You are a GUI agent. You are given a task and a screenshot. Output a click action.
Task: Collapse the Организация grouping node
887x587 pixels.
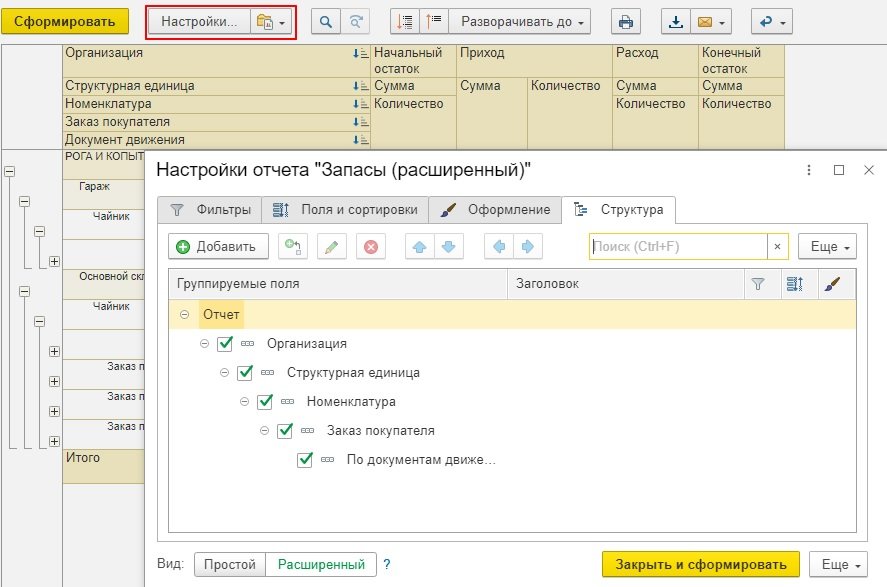[204, 344]
